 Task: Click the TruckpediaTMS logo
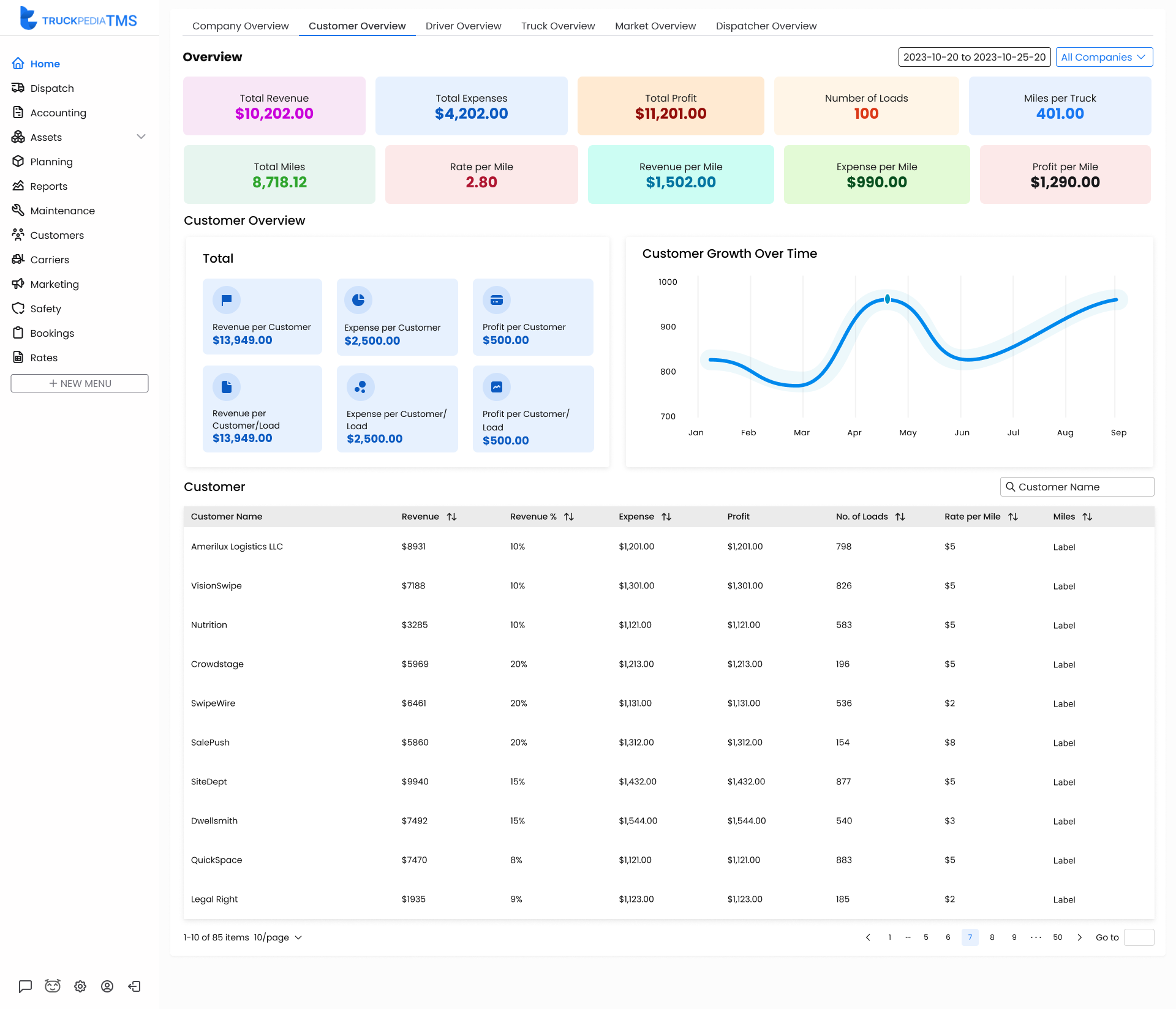tap(78, 18)
